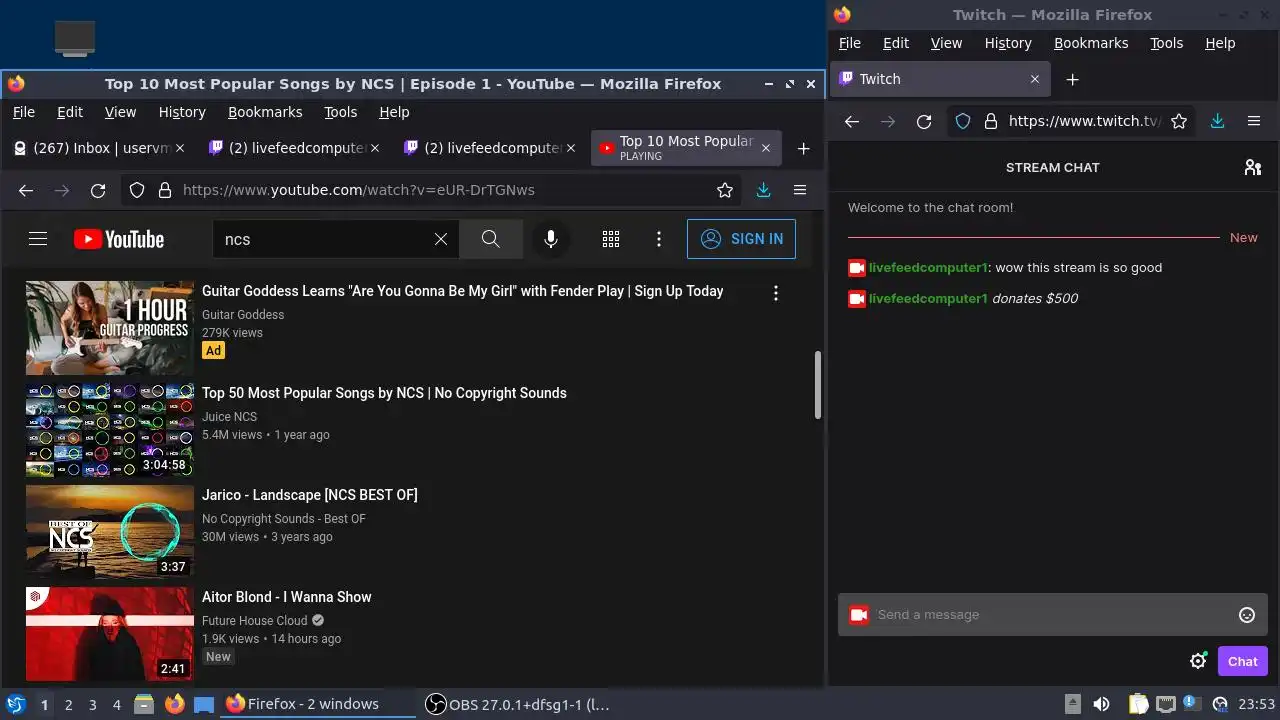Viewport: 1280px width, 720px height.
Task: Clear the YouTube search box text
Action: pyautogui.click(x=441, y=239)
